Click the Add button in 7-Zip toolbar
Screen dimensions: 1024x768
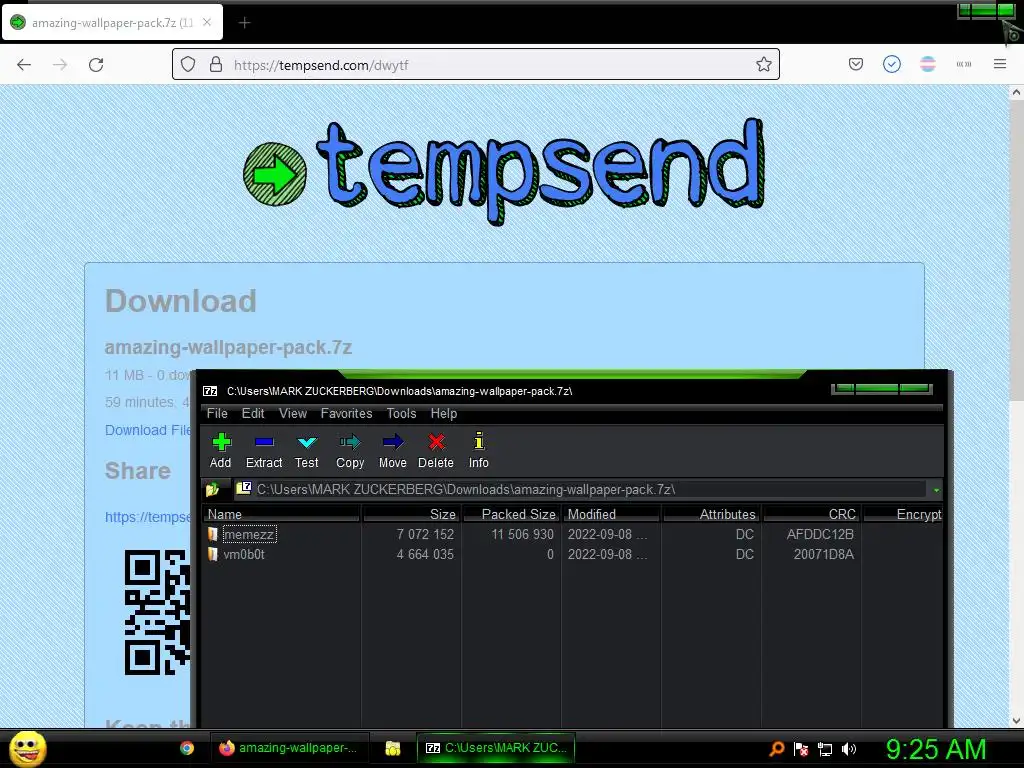click(221, 451)
